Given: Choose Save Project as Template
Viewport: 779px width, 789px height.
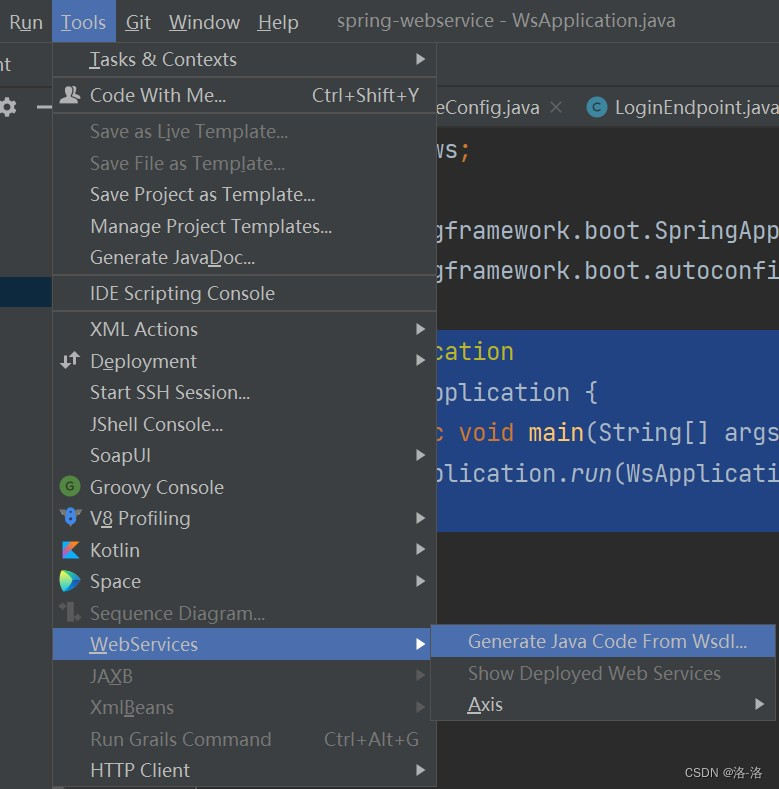Looking at the screenshot, I should coord(244,194).
